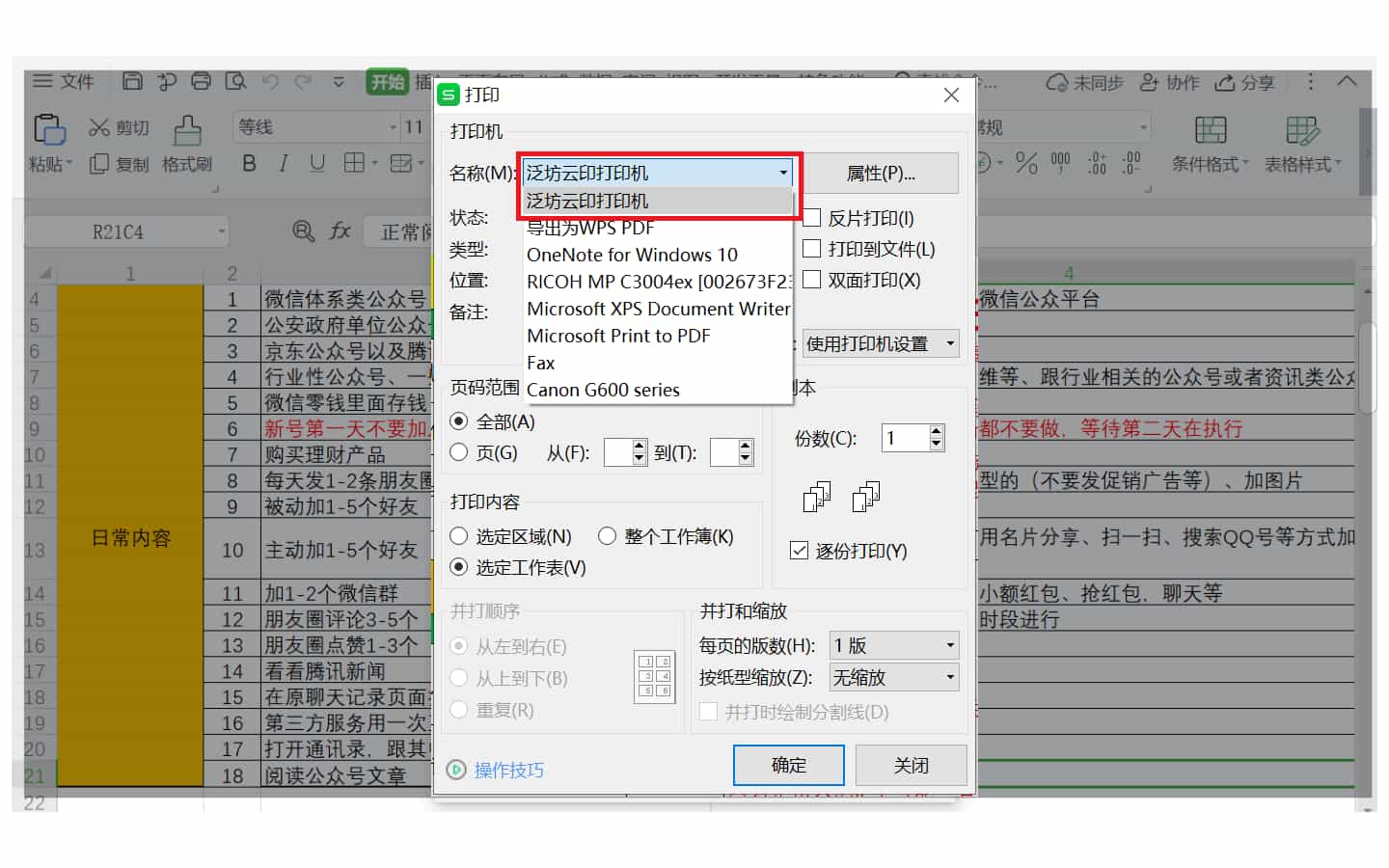Click the 格式刷 format painter icon

coord(188,130)
